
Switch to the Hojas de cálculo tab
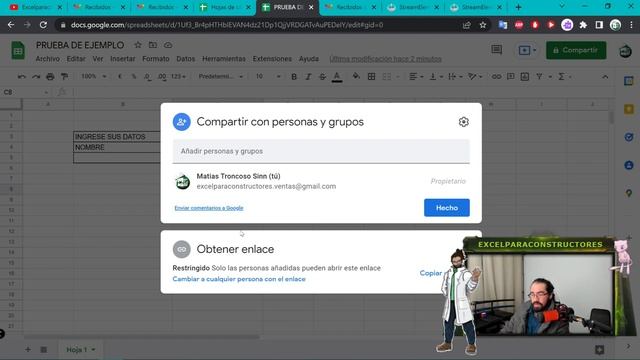[224, 7]
